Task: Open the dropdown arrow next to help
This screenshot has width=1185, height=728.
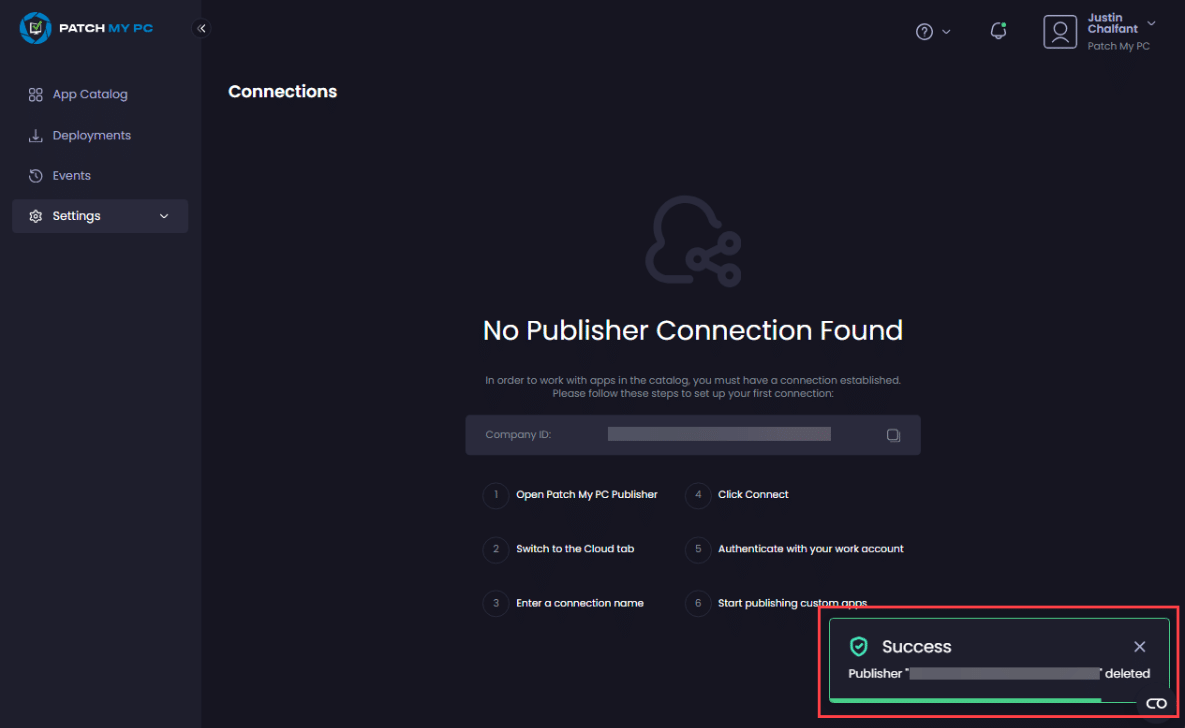Action: pyautogui.click(x=946, y=32)
